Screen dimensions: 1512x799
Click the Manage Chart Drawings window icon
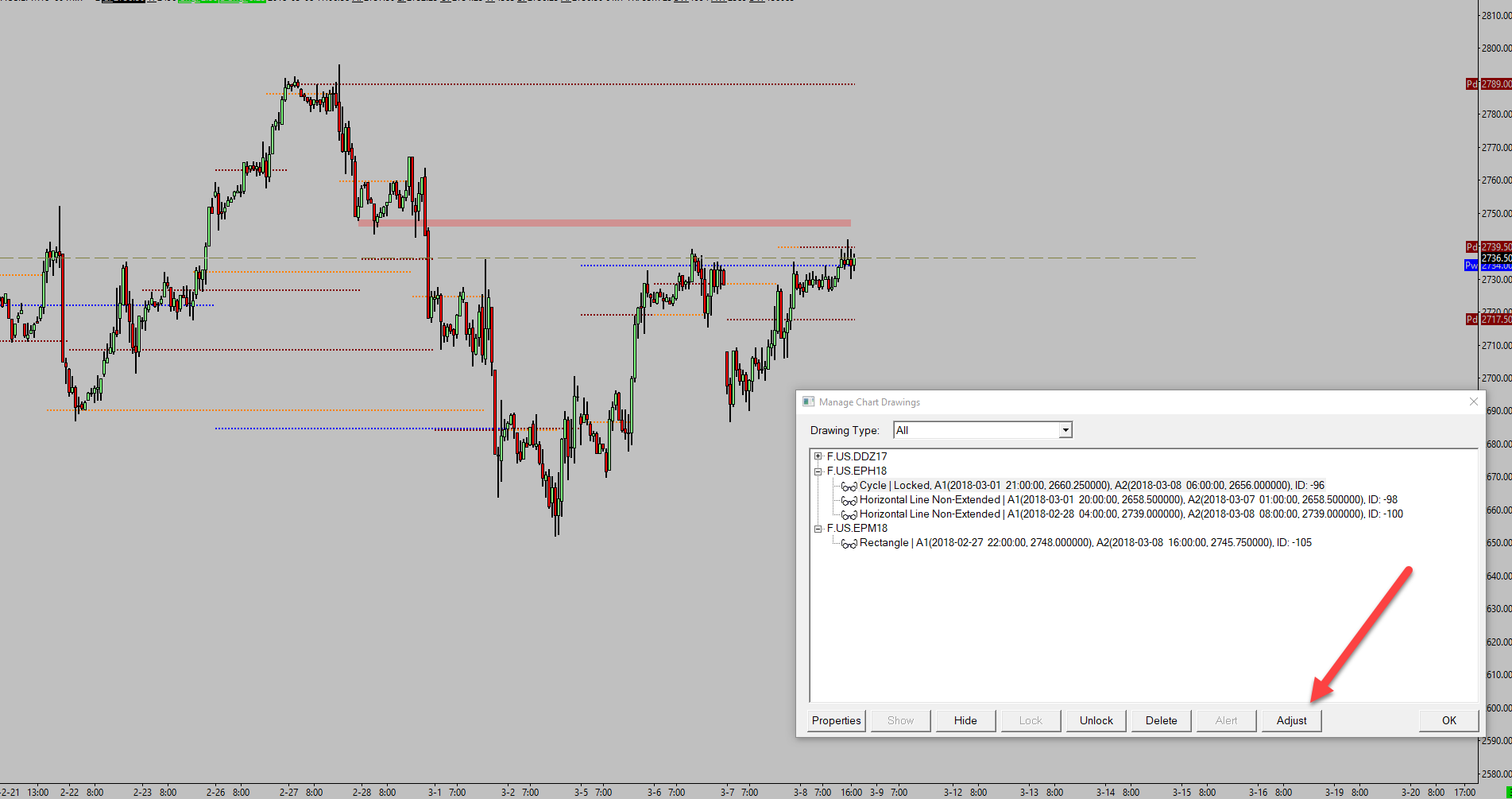pos(808,402)
